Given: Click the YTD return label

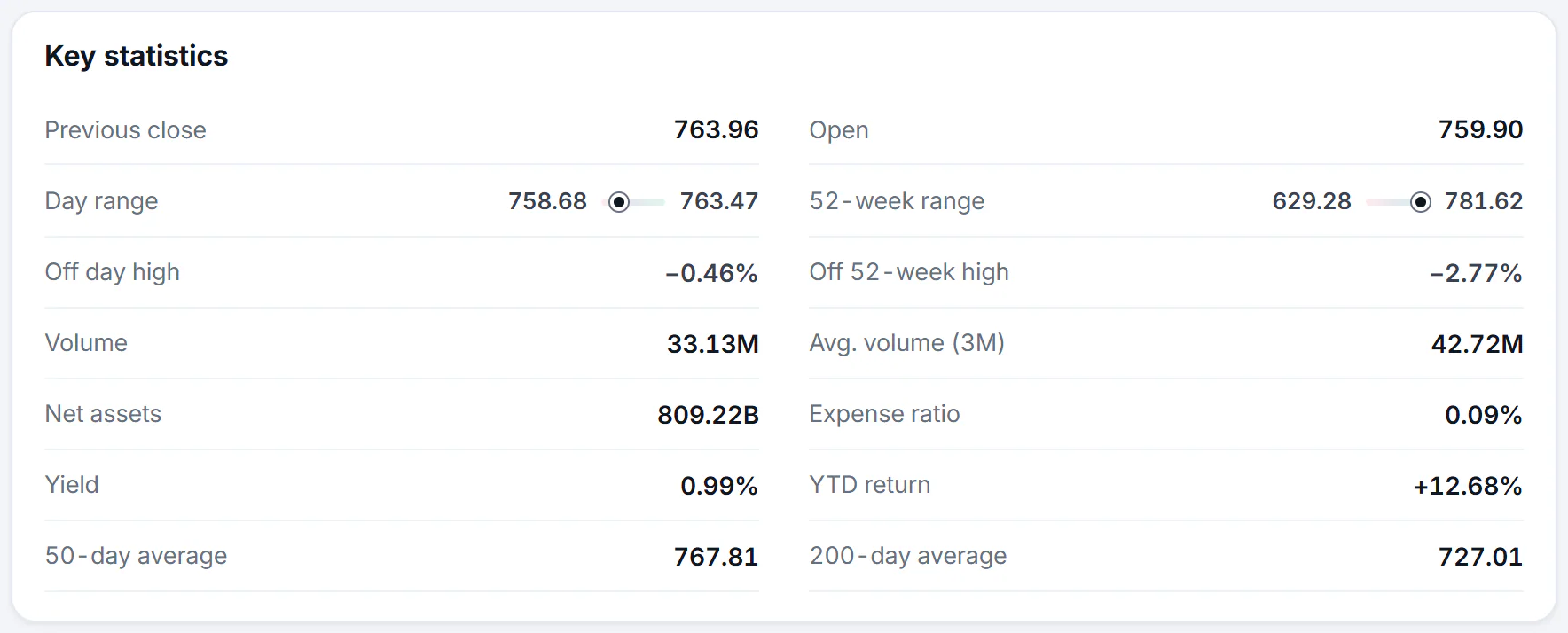Looking at the screenshot, I should [870, 485].
